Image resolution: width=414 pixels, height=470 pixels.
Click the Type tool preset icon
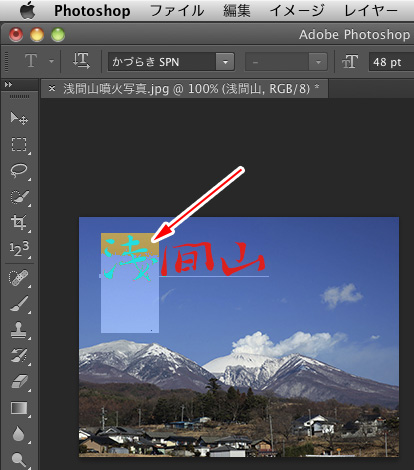[31, 61]
